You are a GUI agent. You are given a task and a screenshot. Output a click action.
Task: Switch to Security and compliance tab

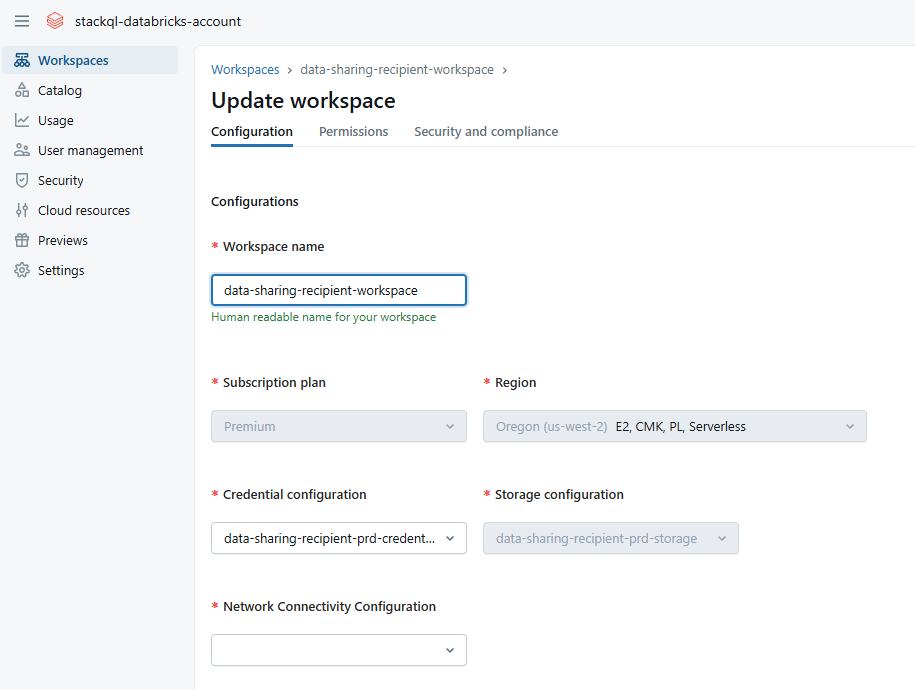click(486, 132)
